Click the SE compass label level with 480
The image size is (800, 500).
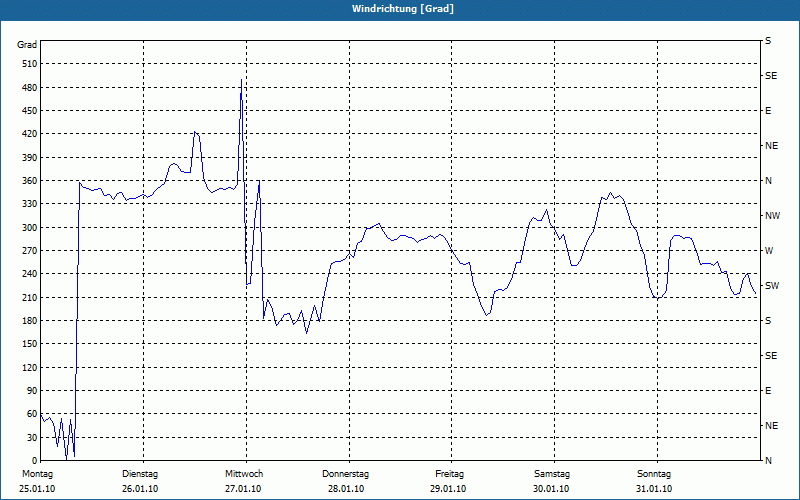[x=771, y=76]
